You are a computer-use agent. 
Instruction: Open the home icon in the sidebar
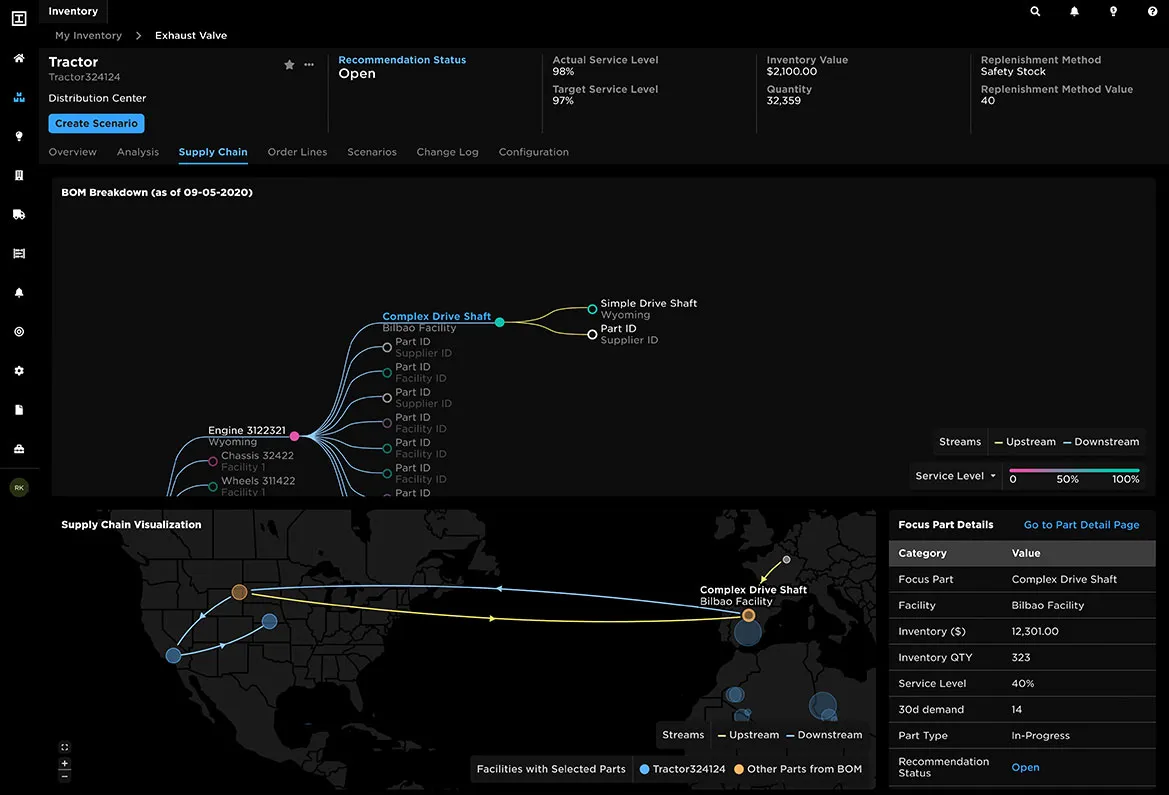pos(19,59)
